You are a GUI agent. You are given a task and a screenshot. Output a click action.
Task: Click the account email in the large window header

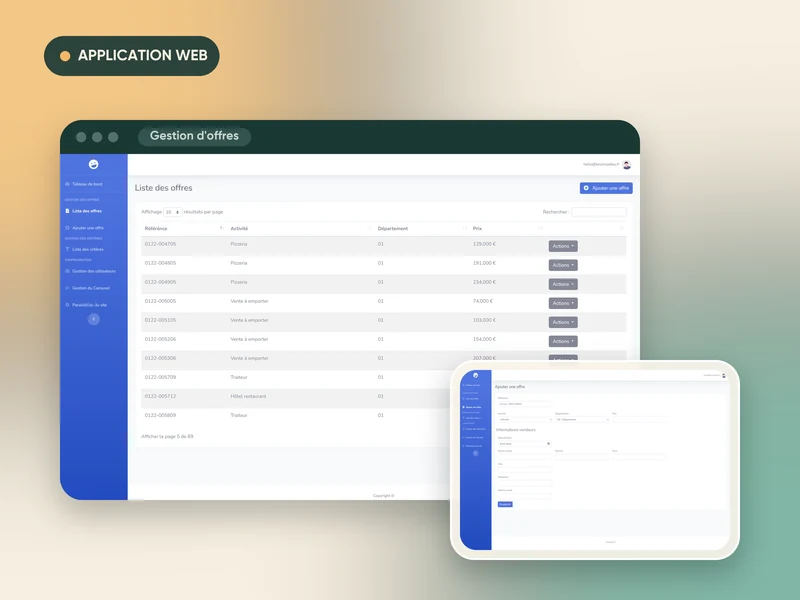[601, 164]
